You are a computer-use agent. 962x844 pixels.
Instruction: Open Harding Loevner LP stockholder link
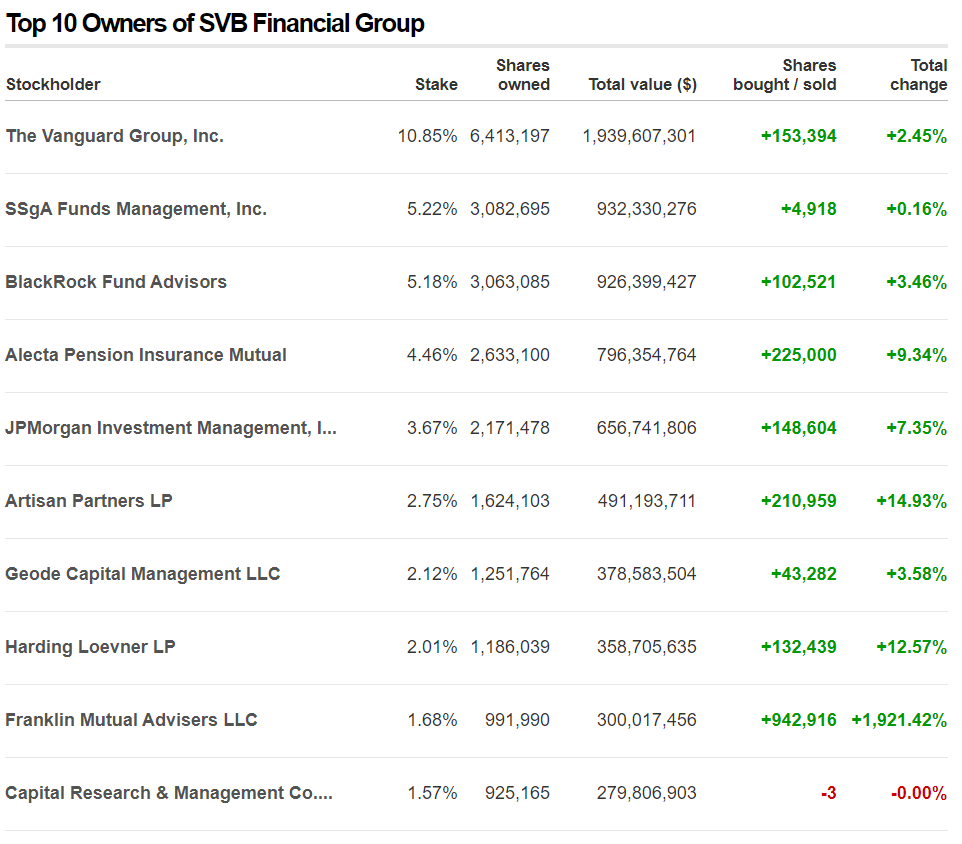pos(91,647)
